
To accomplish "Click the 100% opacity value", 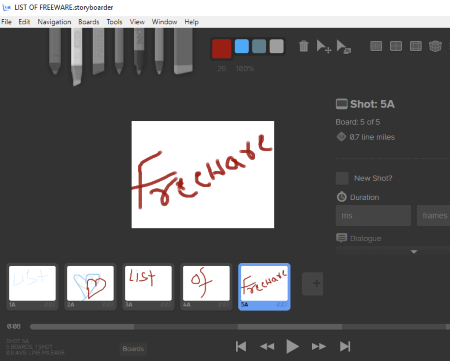I will click(245, 69).
